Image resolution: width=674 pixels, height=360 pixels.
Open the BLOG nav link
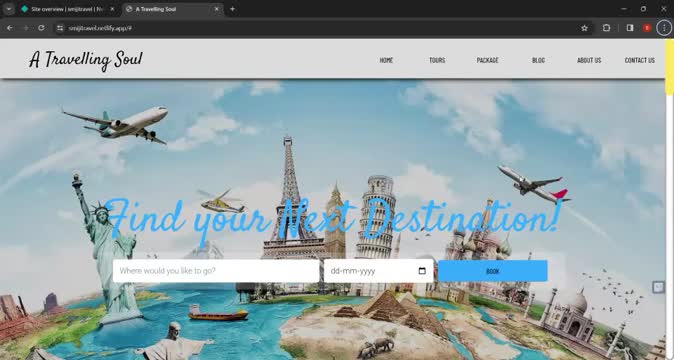coord(538,60)
